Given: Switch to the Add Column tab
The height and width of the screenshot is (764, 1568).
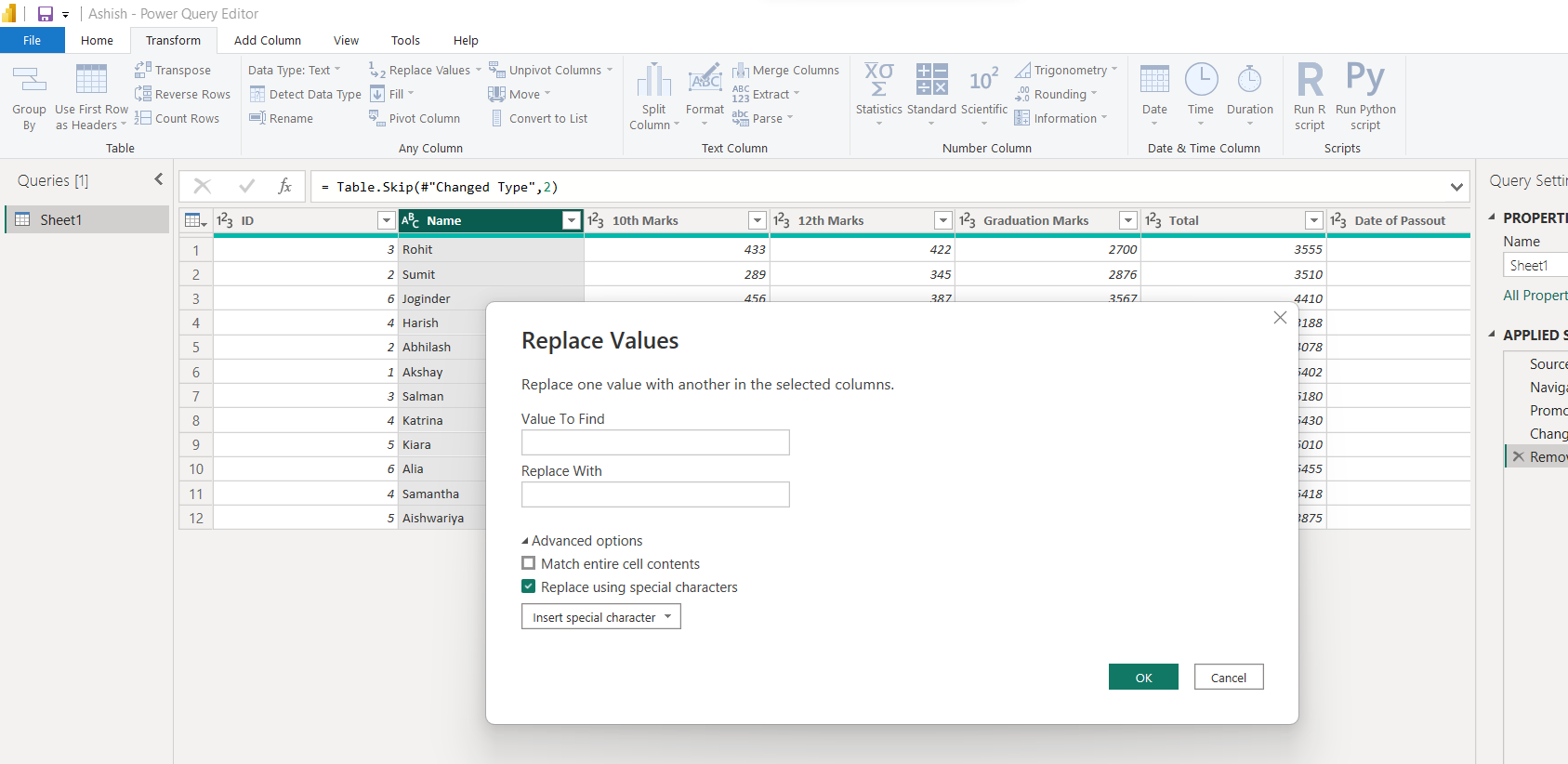Looking at the screenshot, I should (x=267, y=41).
